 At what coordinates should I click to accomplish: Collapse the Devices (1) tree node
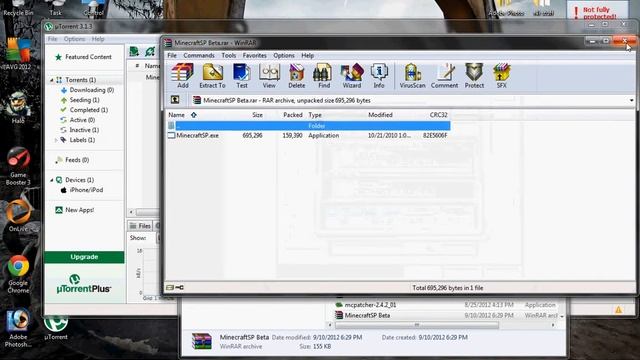[x=51, y=180]
